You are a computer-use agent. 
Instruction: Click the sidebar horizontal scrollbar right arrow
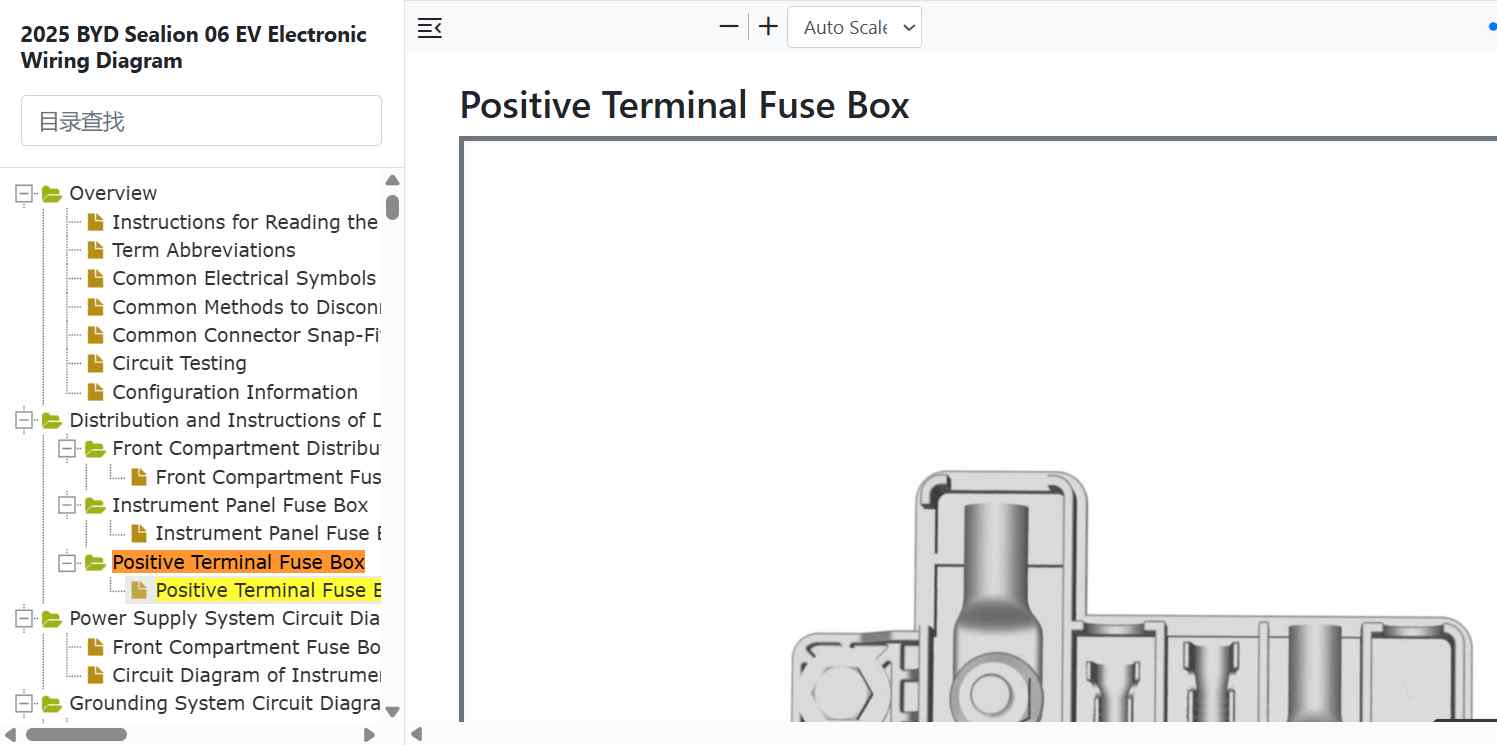click(369, 734)
